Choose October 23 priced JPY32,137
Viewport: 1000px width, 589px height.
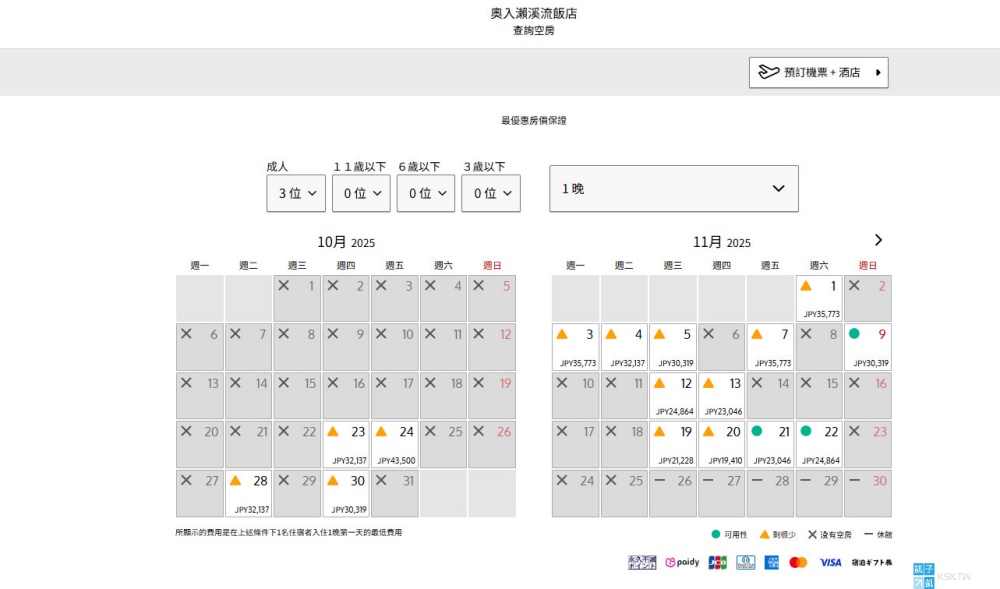pos(346,444)
